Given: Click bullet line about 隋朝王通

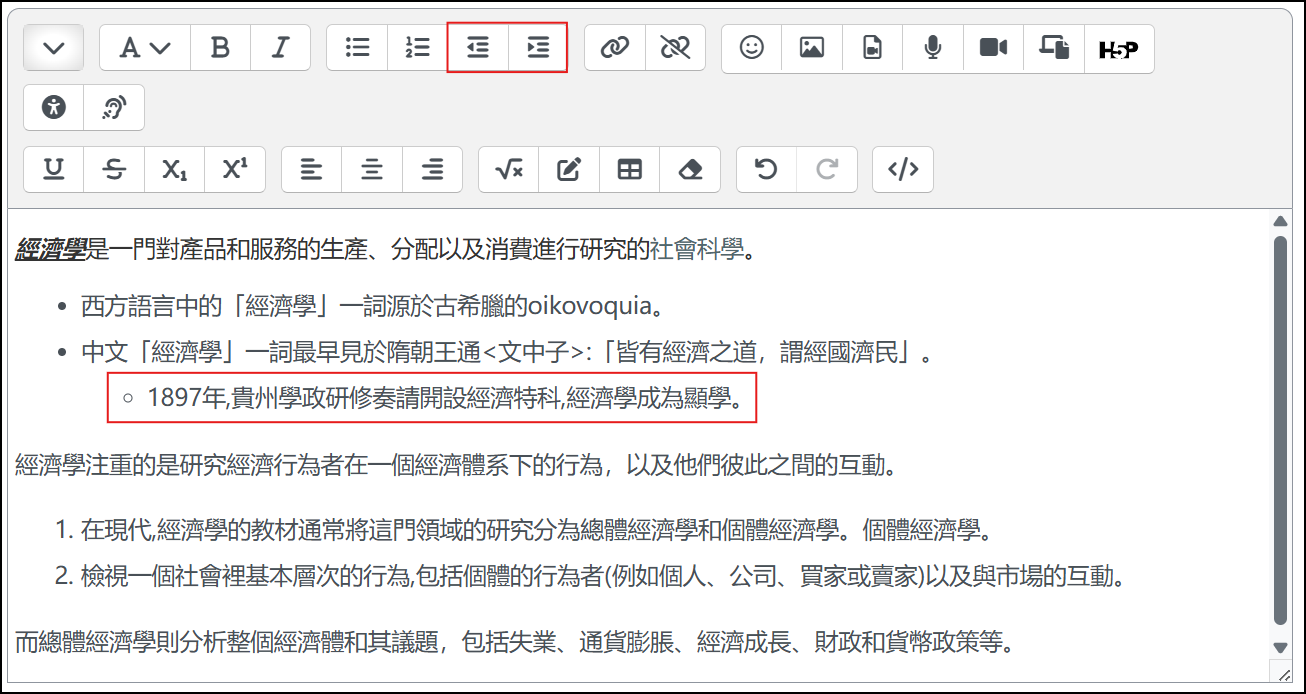Looking at the screenshot, I should (x=507, y=353).
